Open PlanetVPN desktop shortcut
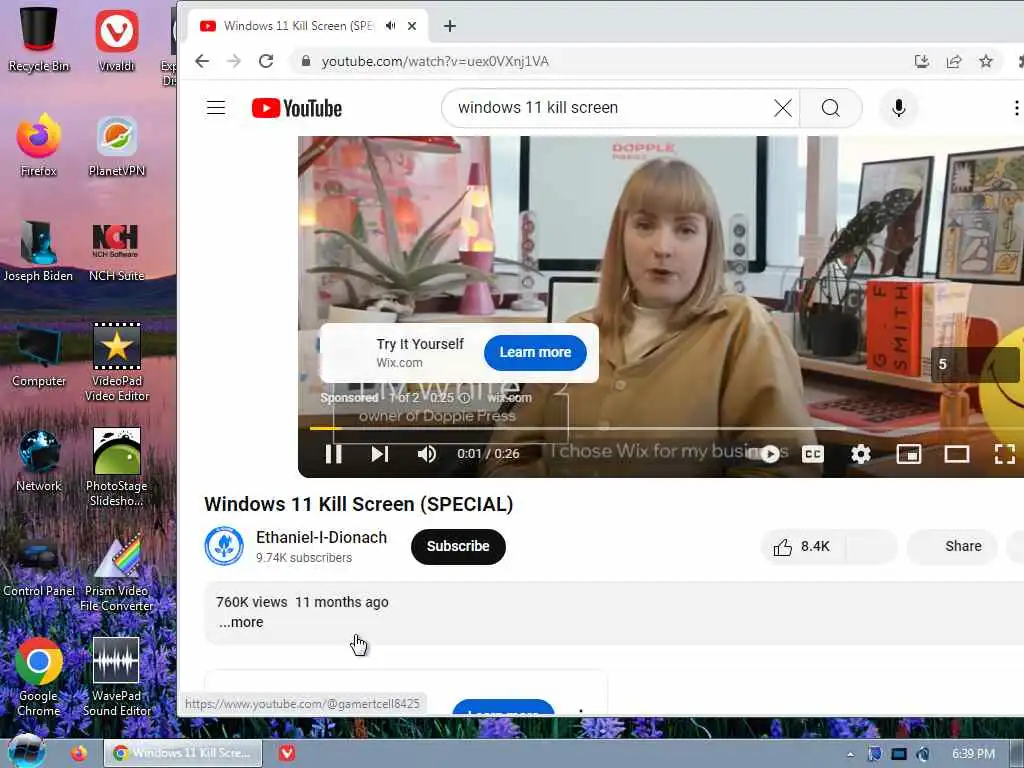 pyautogui.click(x=116, y=145)
